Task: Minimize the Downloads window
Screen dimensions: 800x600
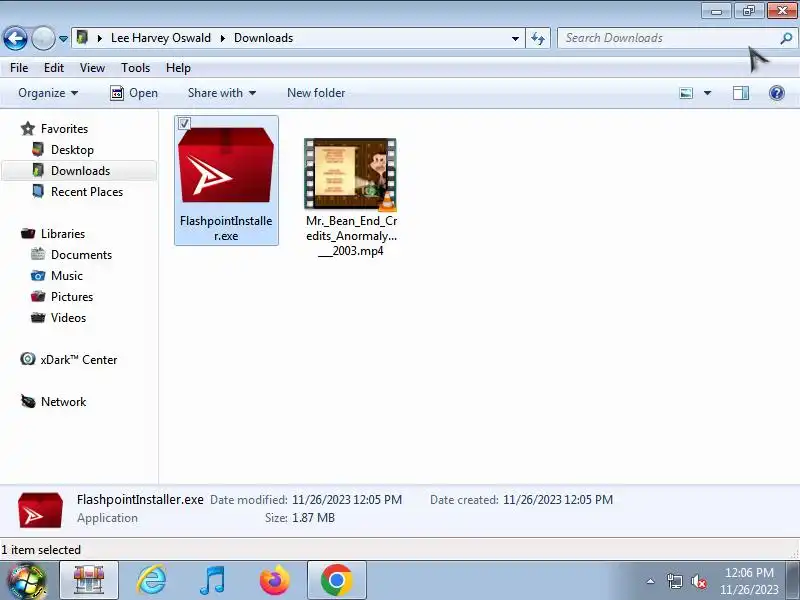Action: 716,11
